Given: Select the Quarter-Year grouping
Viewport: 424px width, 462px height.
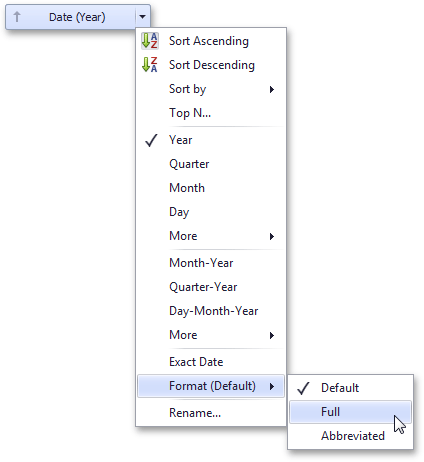Looking at the screenshot, I should (x=211, y=287).
